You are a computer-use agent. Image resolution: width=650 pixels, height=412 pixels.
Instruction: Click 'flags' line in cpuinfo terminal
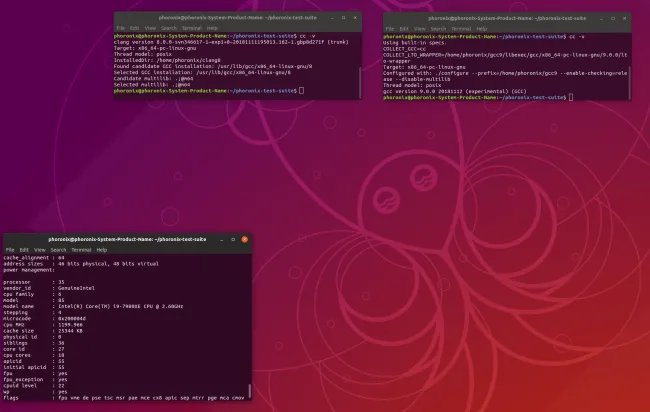click(x=124, y=398)
